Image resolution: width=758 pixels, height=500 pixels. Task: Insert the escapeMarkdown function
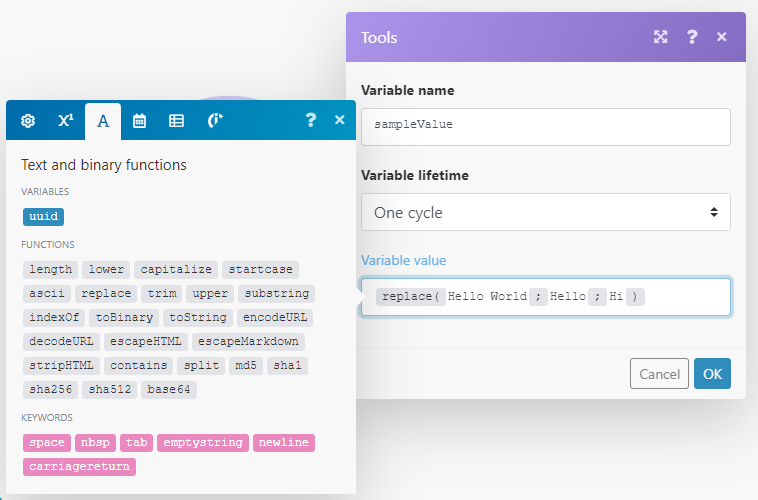[248, 341]
